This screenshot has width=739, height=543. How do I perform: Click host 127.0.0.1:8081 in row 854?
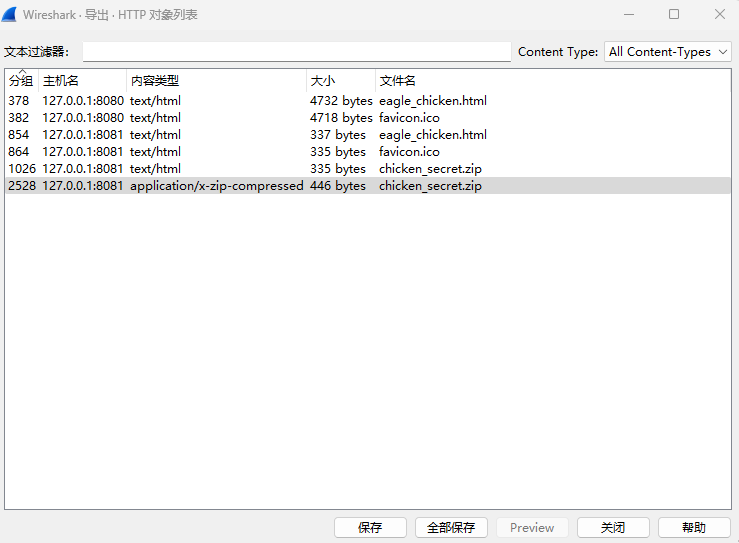tap(83, 134)
